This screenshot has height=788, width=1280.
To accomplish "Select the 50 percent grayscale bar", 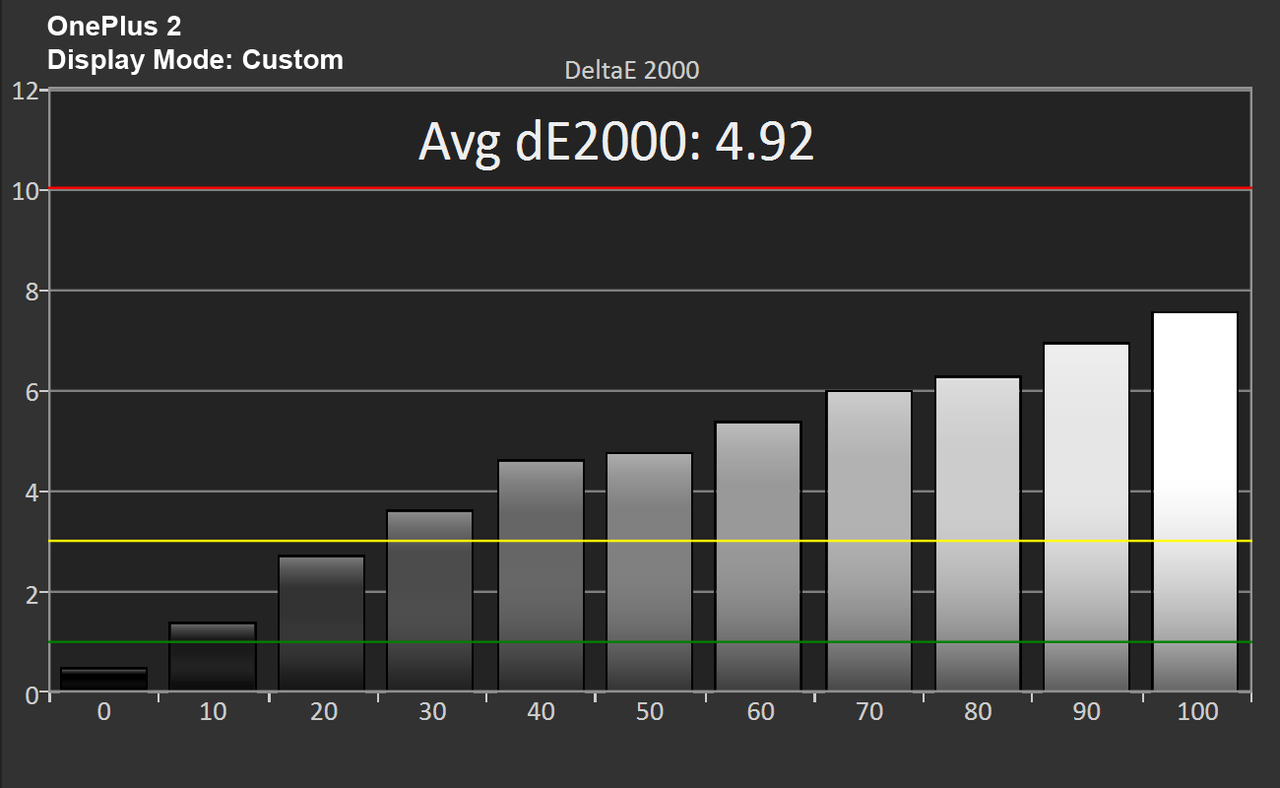I will pos(650,572).
